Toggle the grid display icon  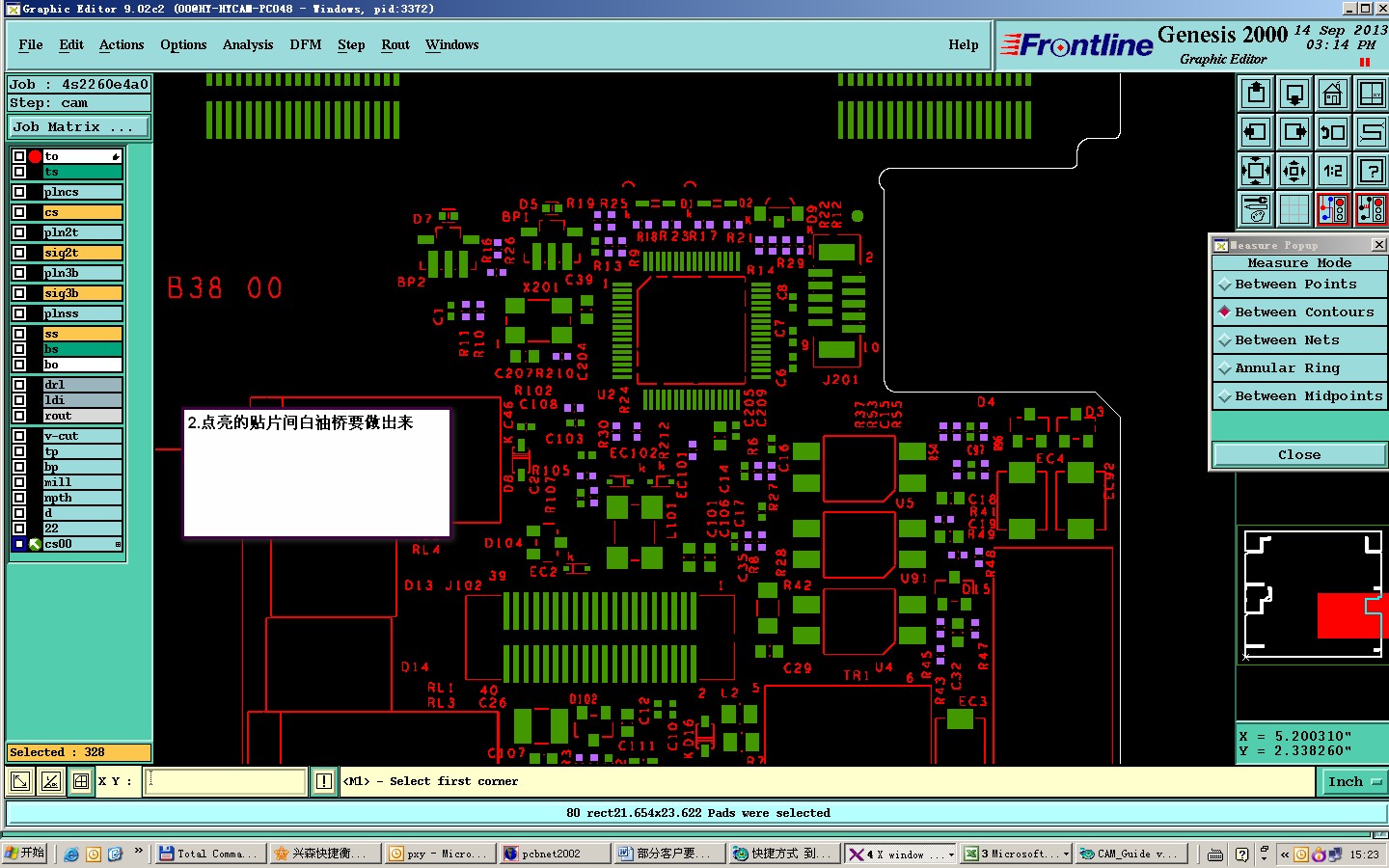[x=1294, y=209]
